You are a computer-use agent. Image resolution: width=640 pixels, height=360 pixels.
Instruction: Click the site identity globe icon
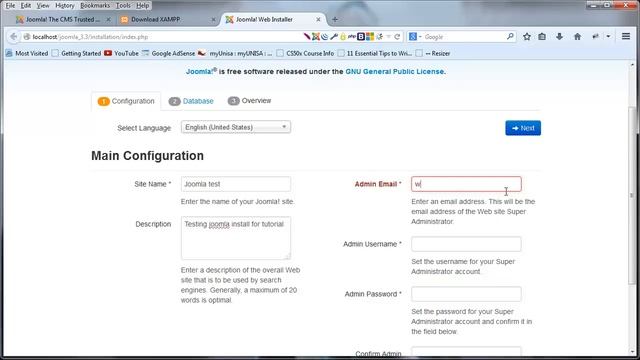(x=27, y=37)
